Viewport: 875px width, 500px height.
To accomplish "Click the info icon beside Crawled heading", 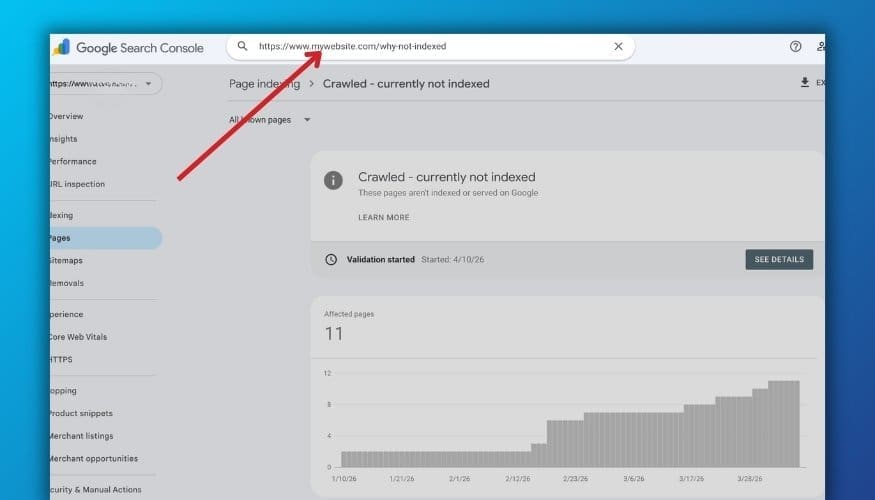I will click(333, 180).
